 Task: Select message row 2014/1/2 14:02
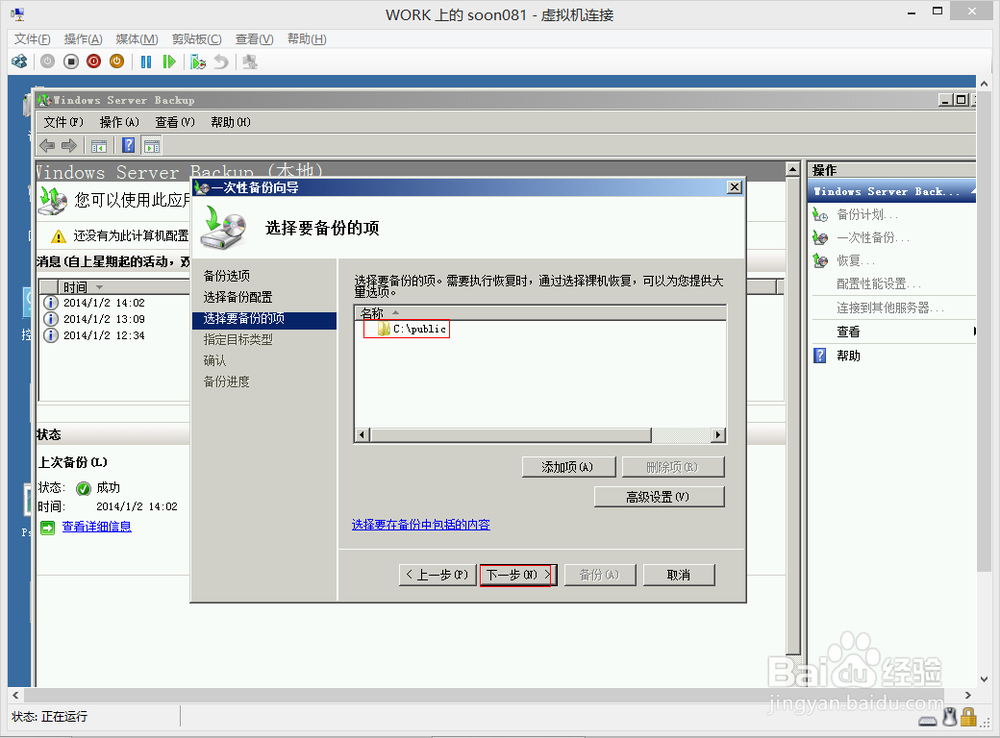(x=104, y=302)
